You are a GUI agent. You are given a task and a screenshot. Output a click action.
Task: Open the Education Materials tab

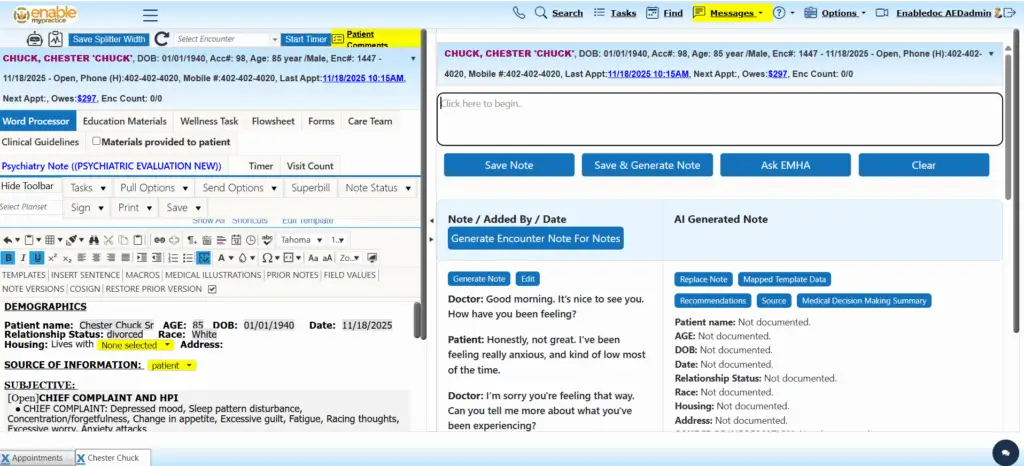[124, 121]
